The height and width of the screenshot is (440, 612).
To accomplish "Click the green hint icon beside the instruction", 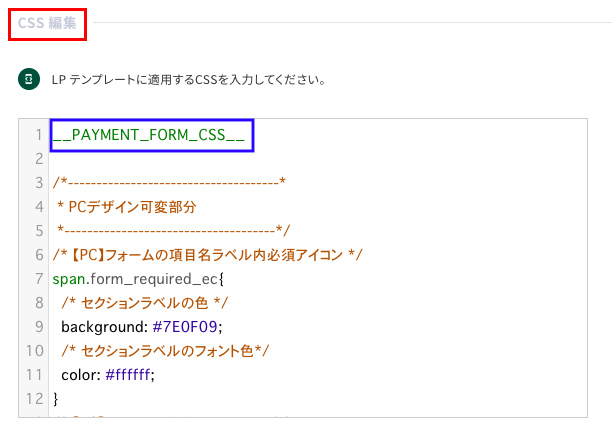I will point(29,79).
